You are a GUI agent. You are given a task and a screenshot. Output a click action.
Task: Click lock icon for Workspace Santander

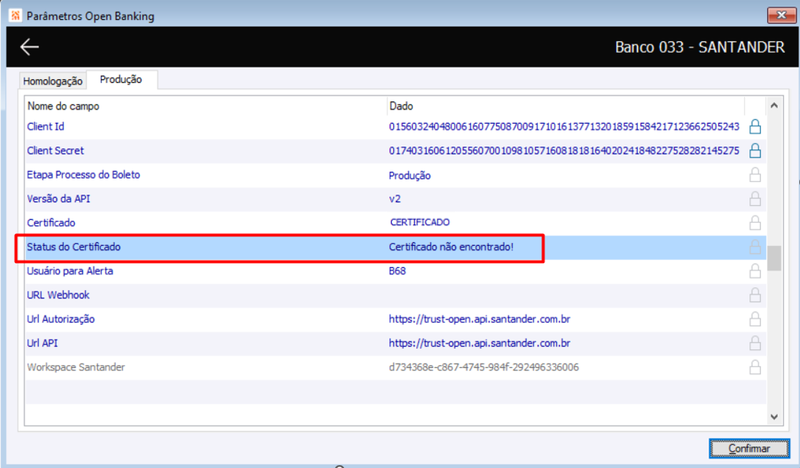click(755, 367)
